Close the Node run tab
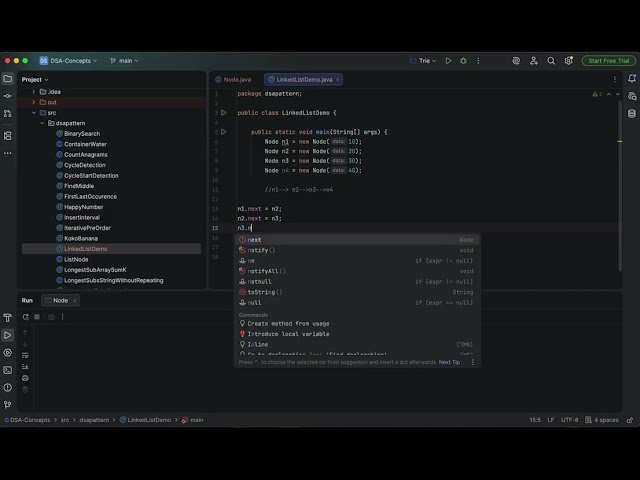Screen dimensions: 640x480 75,301
